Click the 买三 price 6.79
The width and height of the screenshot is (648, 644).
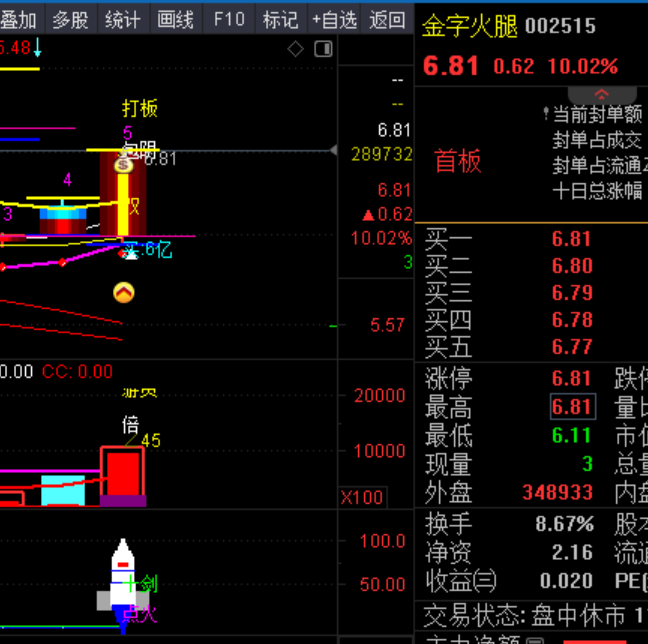(x=572, y=293)
